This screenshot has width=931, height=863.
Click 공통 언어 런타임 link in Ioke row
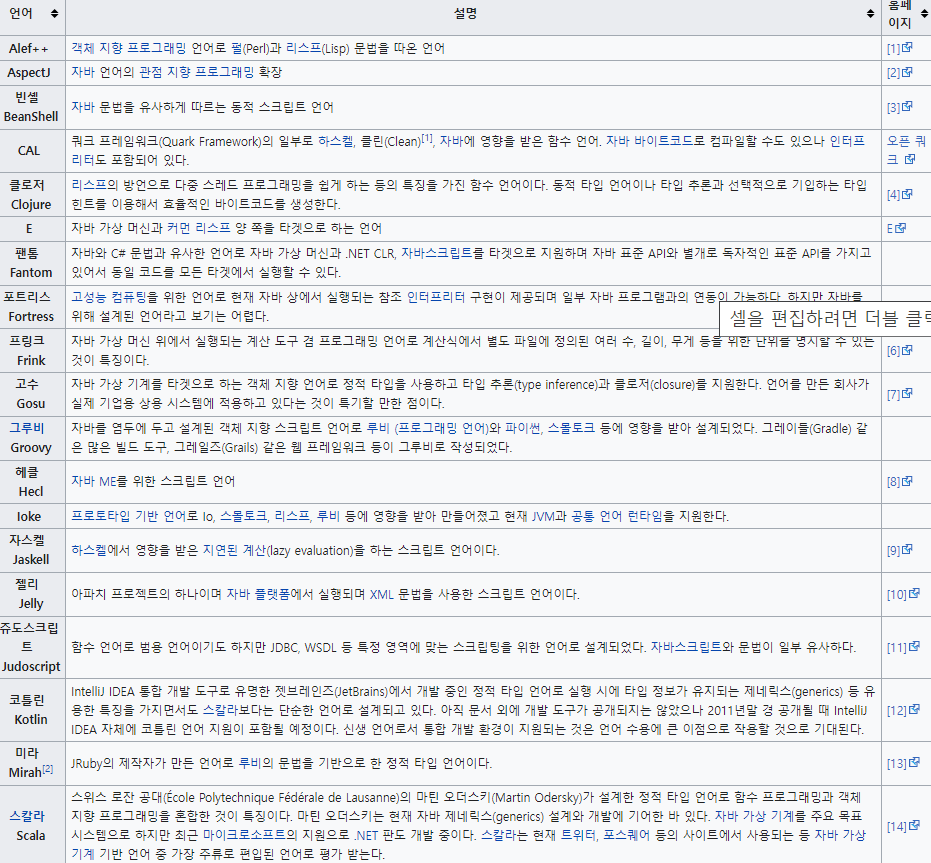(617, 516)
